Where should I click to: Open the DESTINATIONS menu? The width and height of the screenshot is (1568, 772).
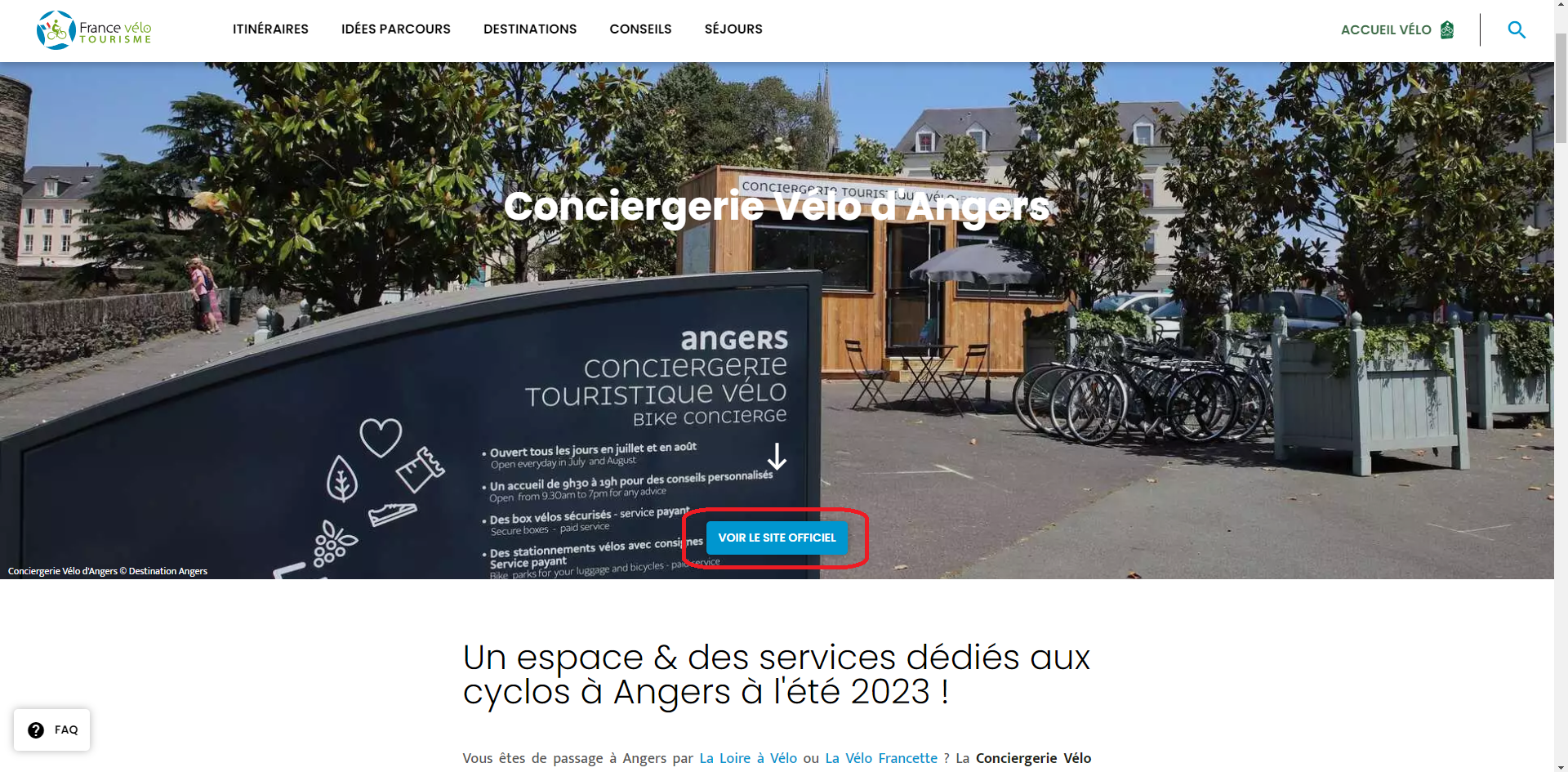(530, 29)
